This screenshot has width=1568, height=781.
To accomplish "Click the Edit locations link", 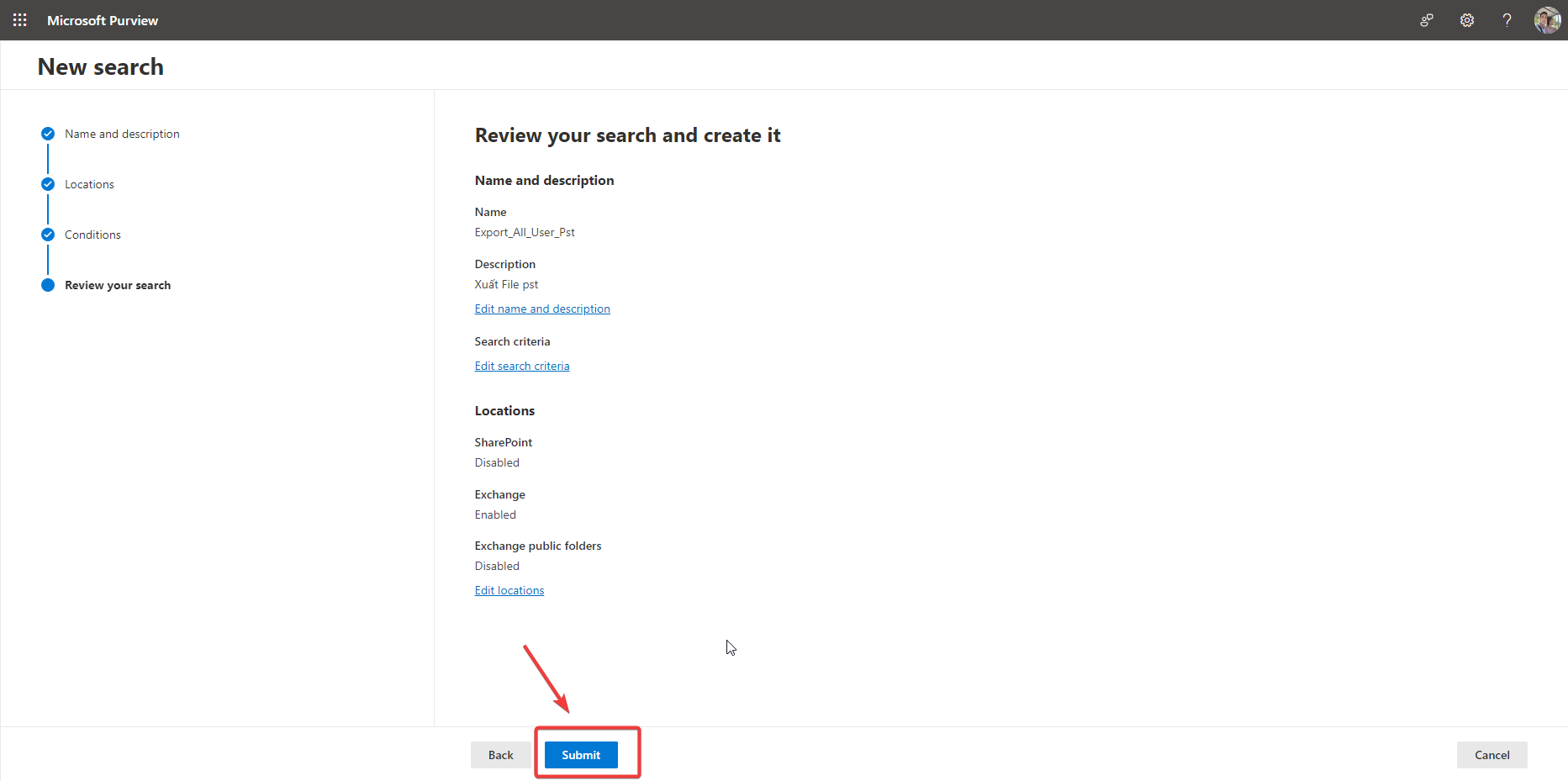I will (x=509, y=590).
